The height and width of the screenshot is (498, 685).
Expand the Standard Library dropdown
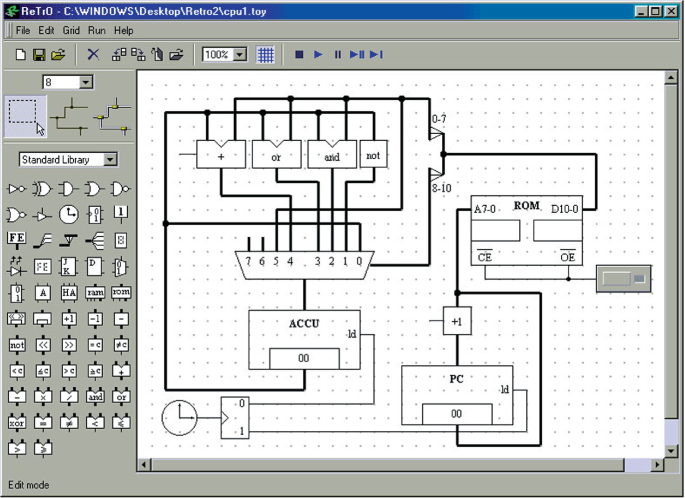coord(110,159)
